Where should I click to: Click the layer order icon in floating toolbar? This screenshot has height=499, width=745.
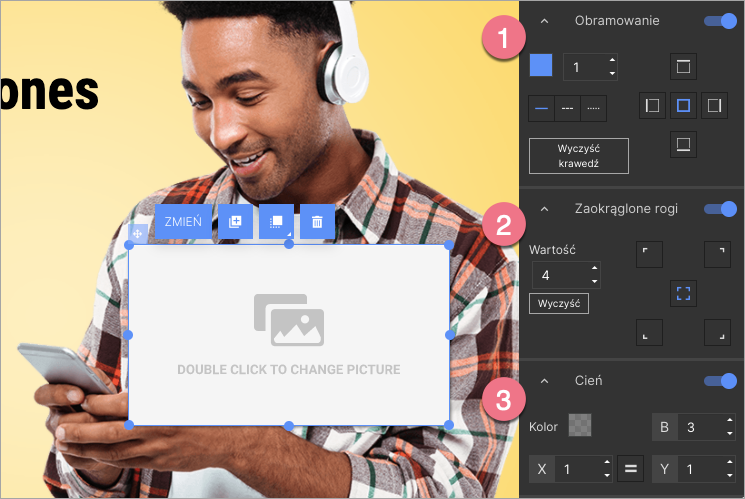275,222
